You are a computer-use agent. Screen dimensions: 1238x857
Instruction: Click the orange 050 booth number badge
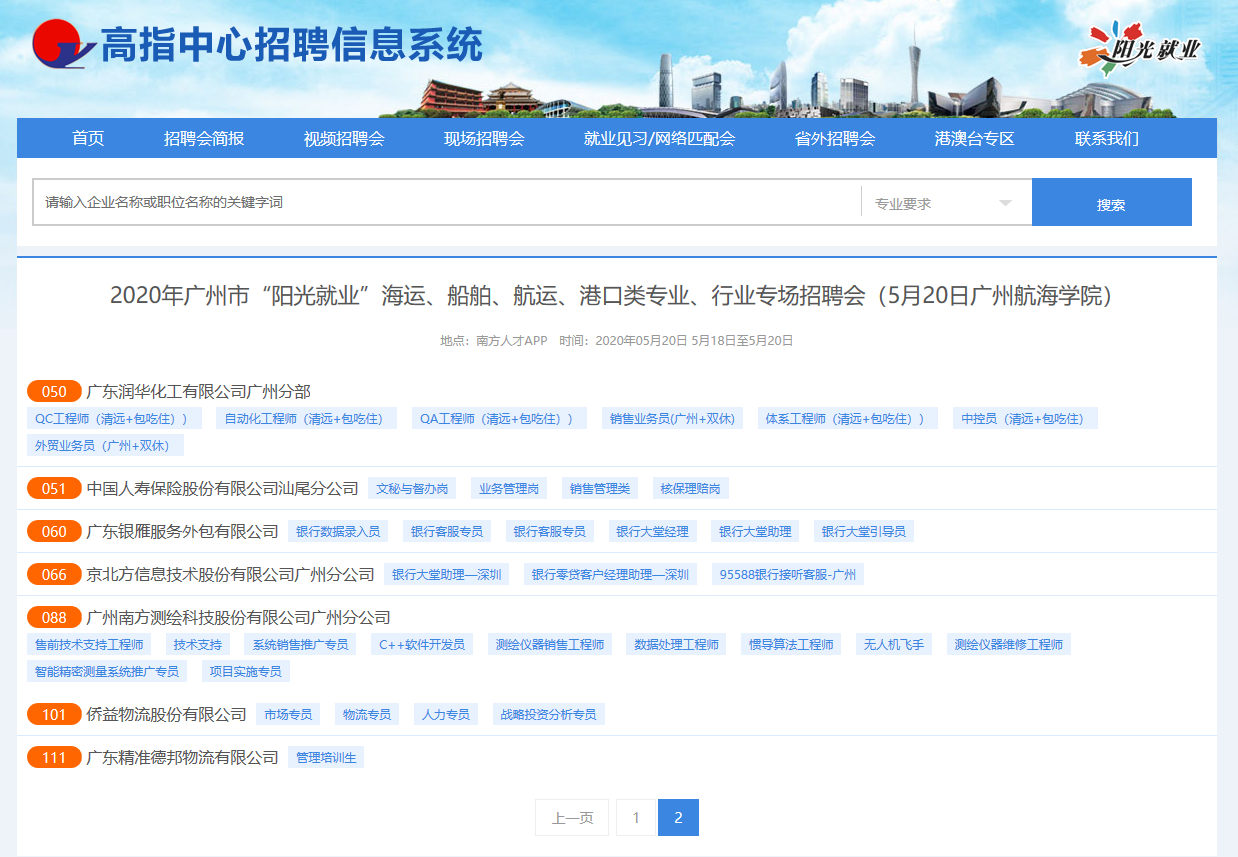tap(54, 391)
